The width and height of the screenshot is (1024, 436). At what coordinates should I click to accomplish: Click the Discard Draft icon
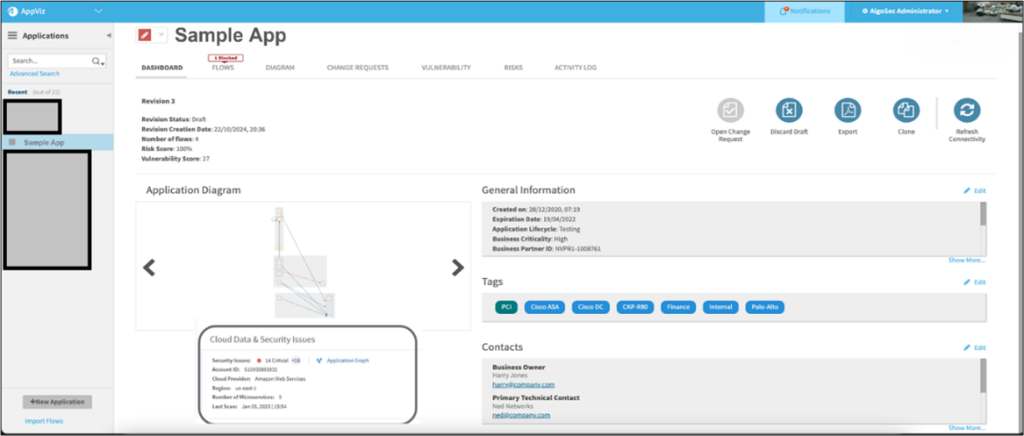[x=789, y=111]
